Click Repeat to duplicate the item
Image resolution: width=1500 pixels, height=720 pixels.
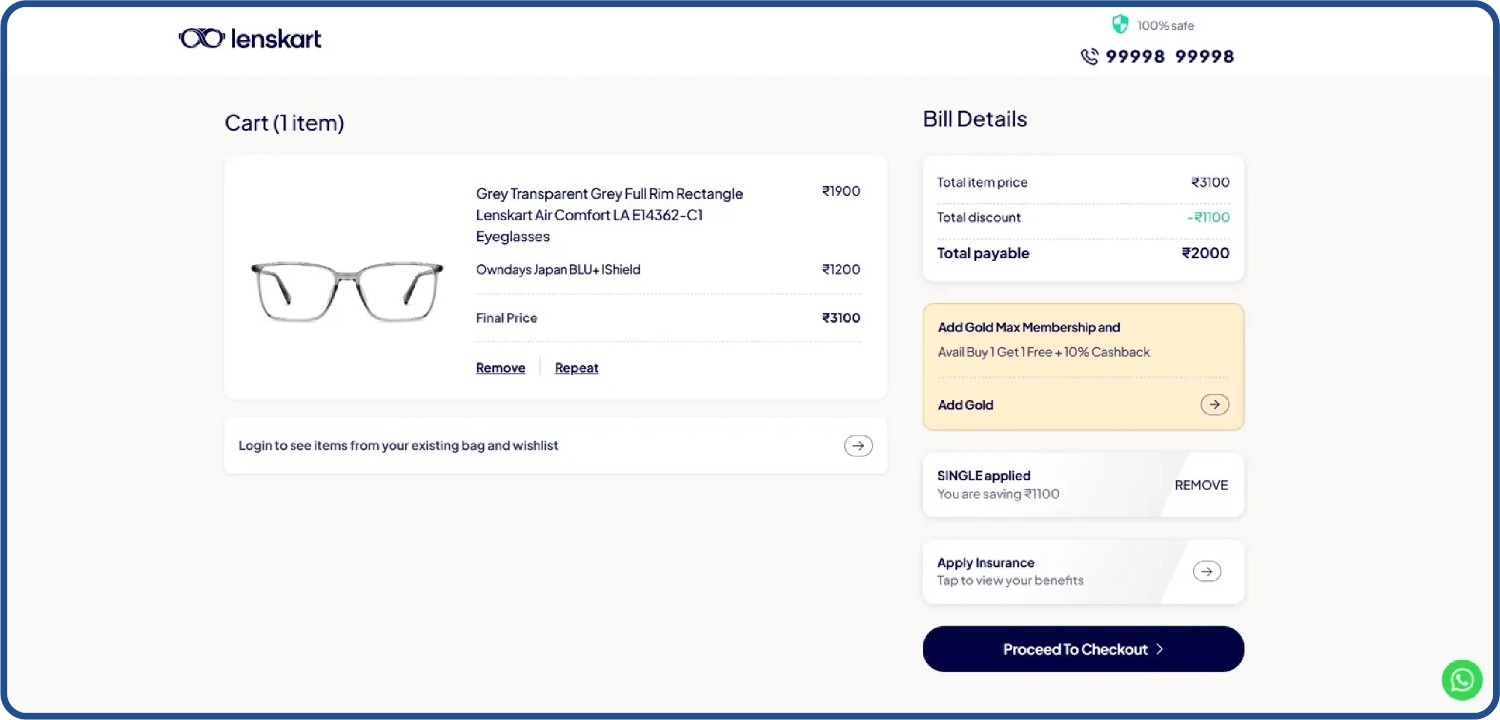[x=576, y=367]
